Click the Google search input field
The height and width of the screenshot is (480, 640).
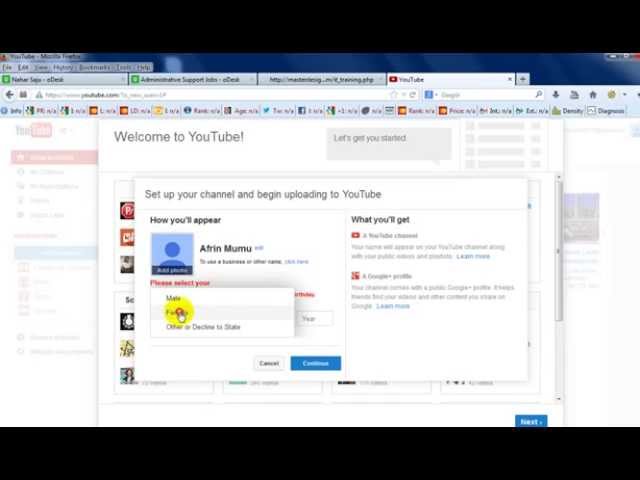tap(486, 95)
